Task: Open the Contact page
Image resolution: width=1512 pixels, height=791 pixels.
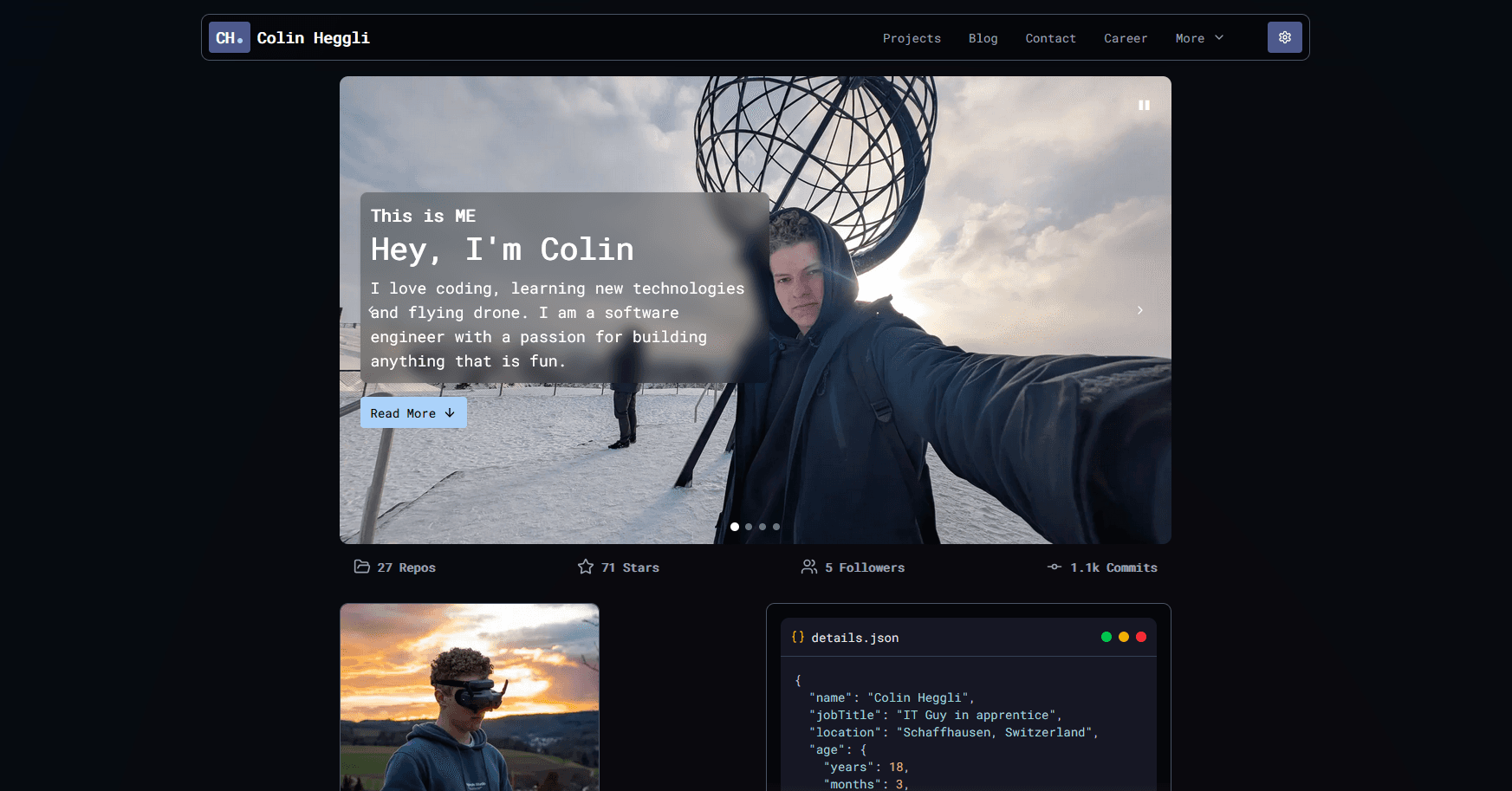Action: (x=1050, y=38)
